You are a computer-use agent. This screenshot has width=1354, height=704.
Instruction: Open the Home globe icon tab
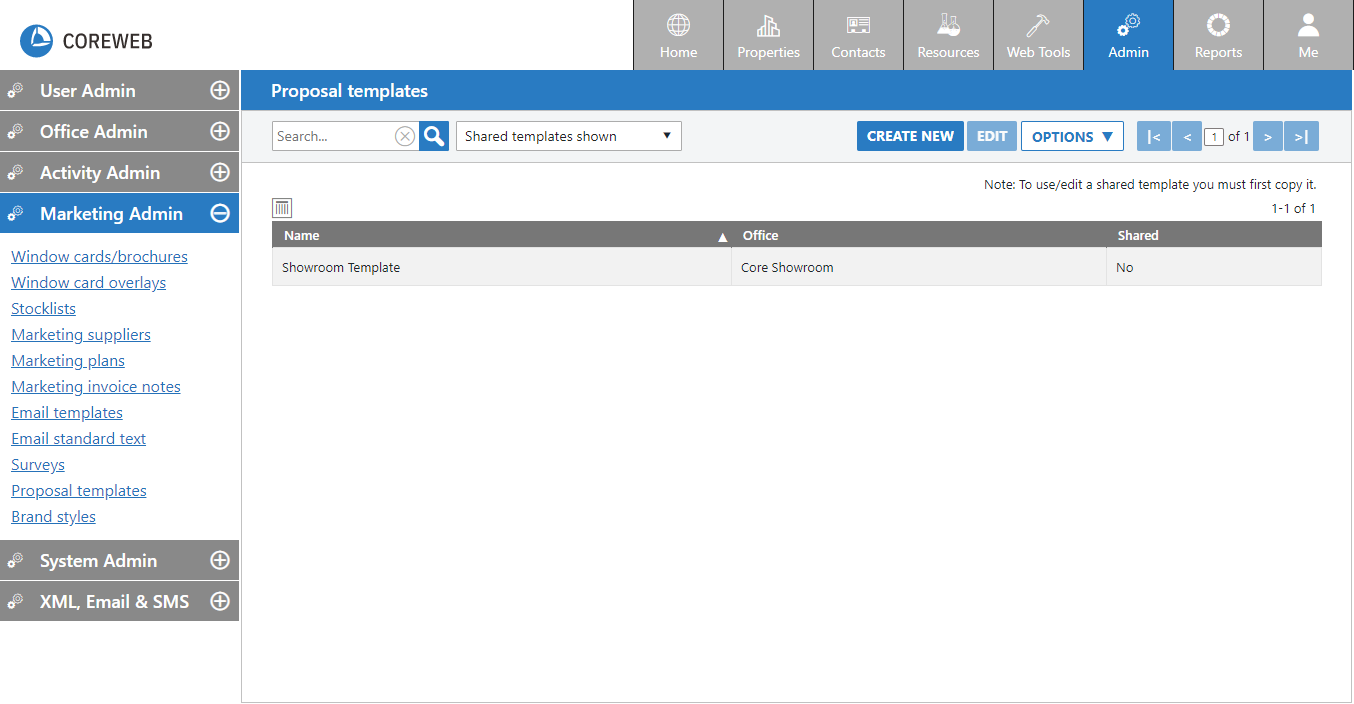coord(678,36)
